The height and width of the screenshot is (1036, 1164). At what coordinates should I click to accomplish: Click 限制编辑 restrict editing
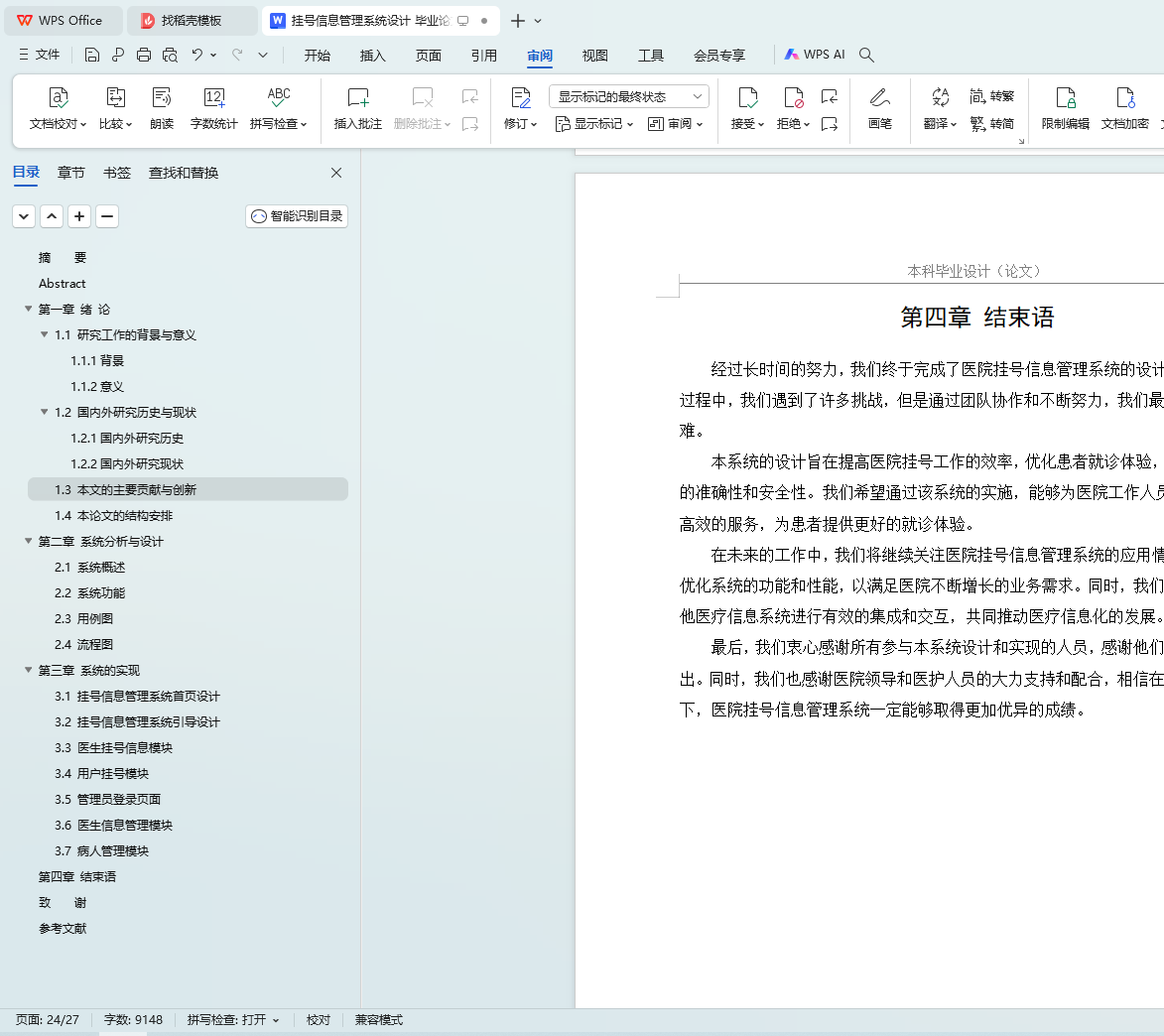(1066, 108)
